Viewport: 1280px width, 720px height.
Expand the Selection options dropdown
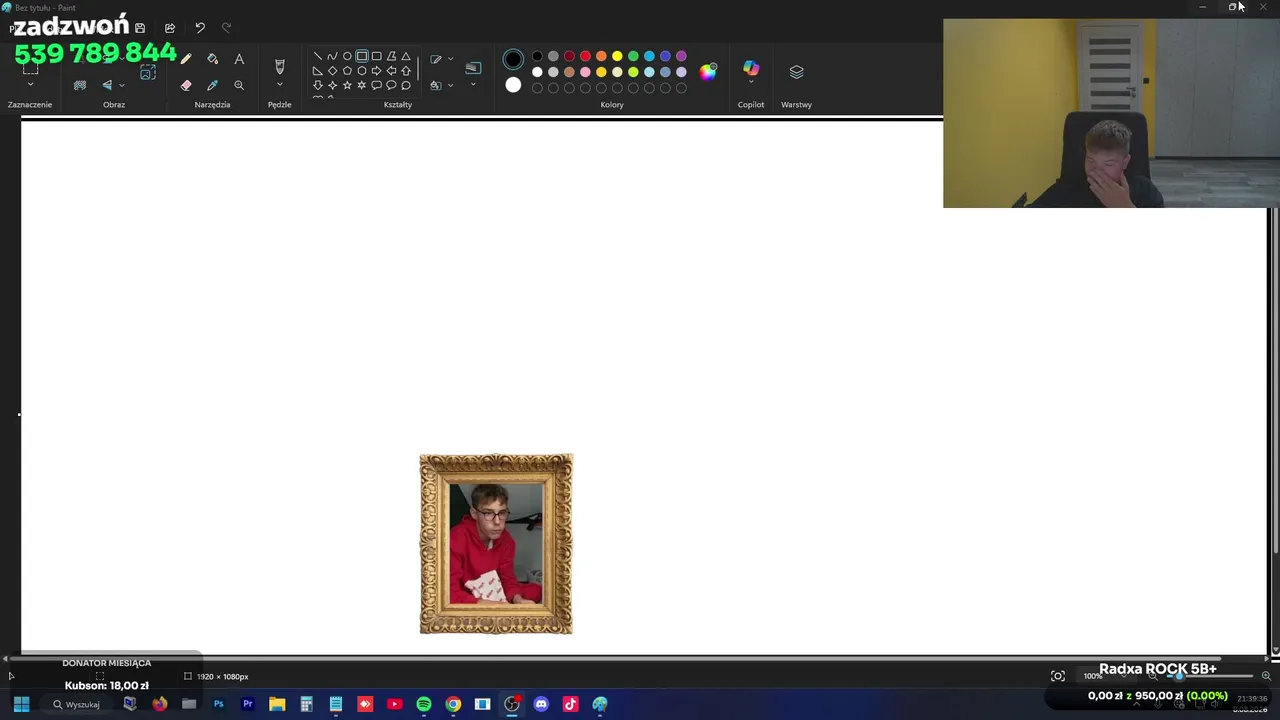[x=30, y=85]
